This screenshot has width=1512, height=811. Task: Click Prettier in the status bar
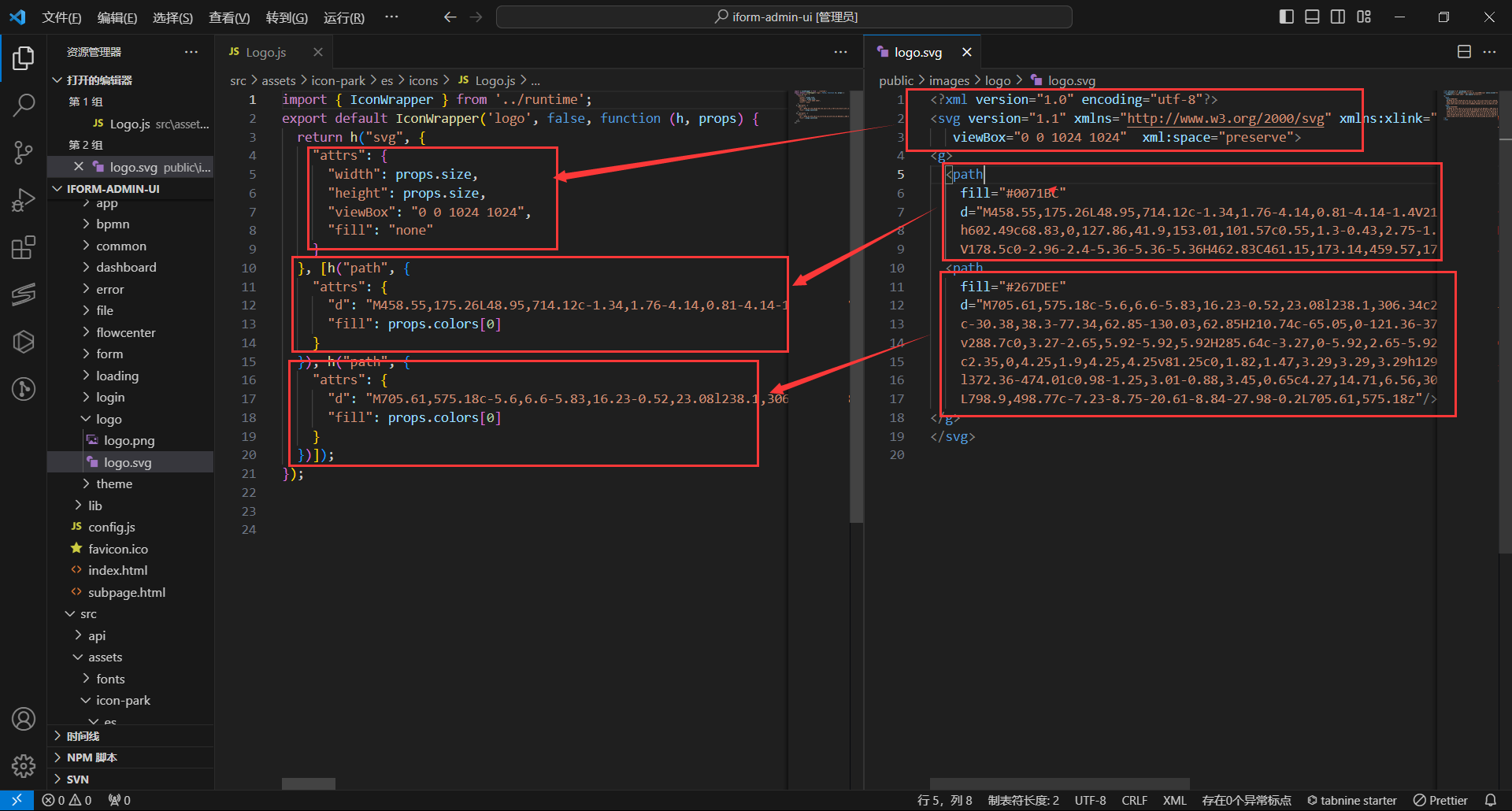point(1440,800)
